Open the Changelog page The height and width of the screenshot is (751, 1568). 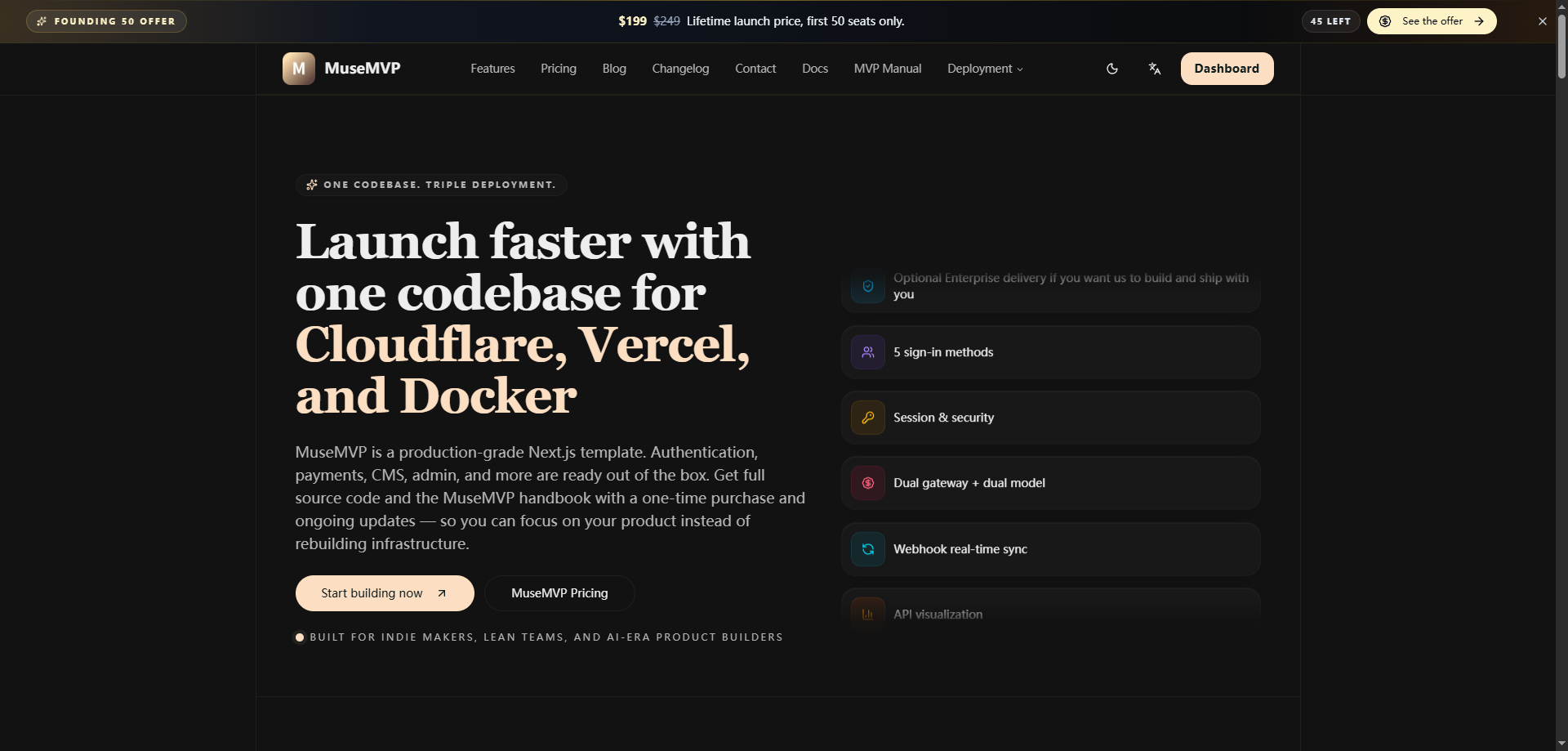coord(679,69)
